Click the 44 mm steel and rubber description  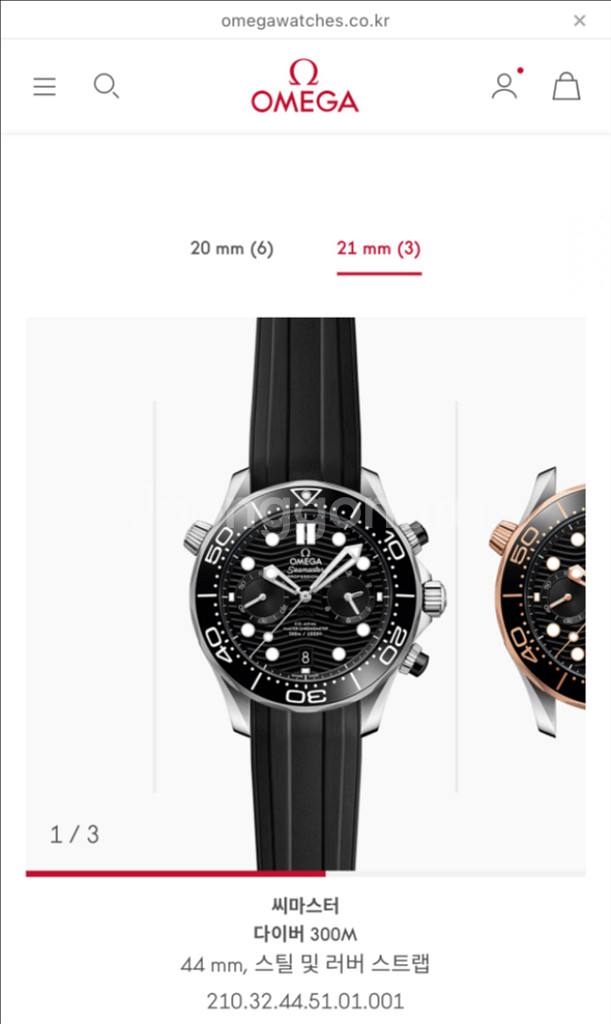(x=305, y=964)
